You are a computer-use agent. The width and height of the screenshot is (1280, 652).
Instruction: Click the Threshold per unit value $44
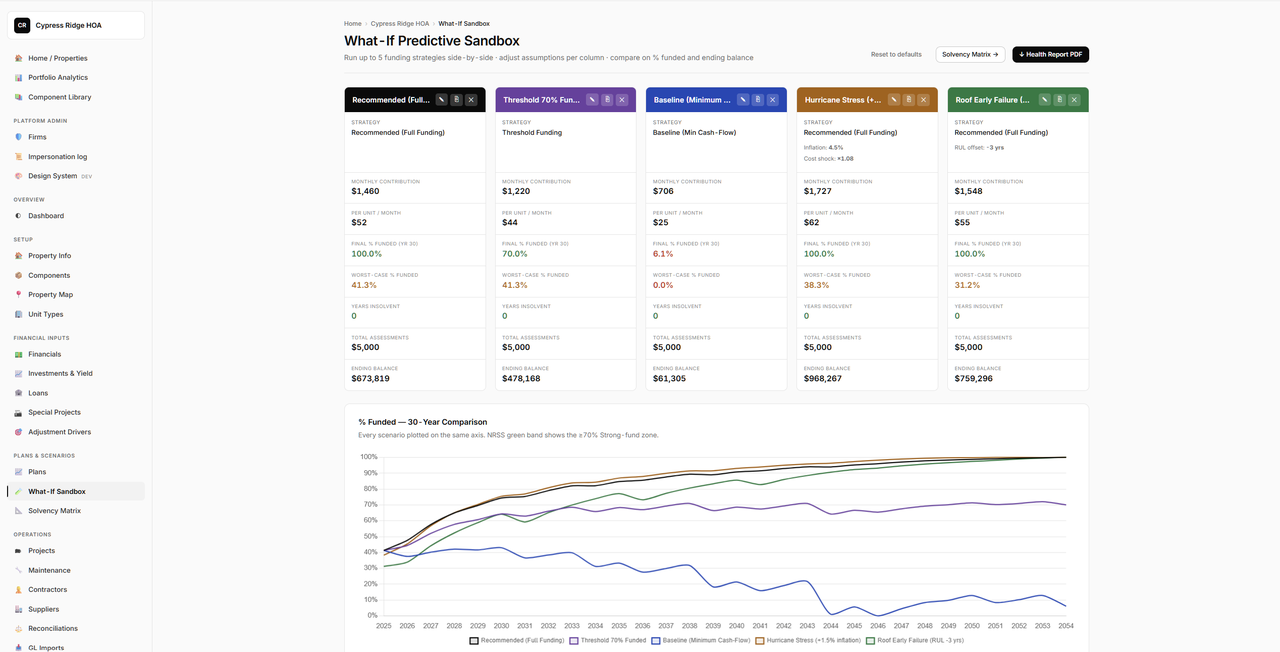[x=510, y=222]
